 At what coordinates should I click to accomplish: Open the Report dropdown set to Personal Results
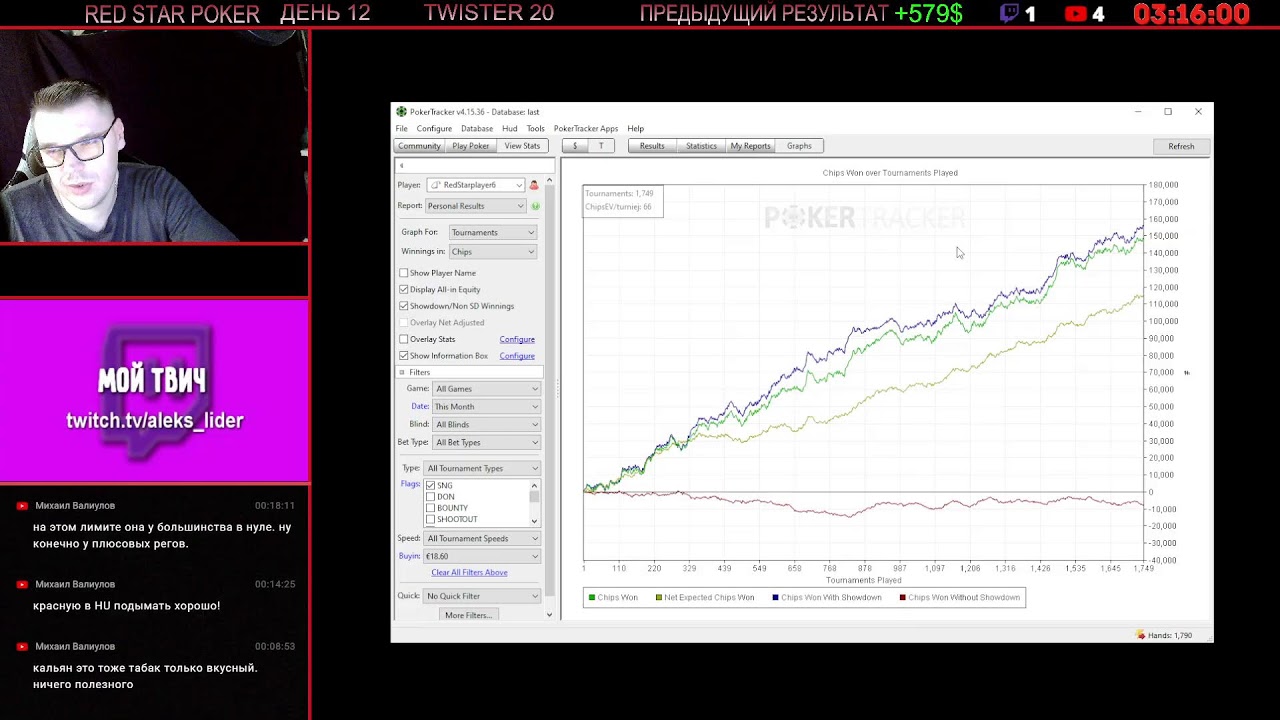pos(476,206)
